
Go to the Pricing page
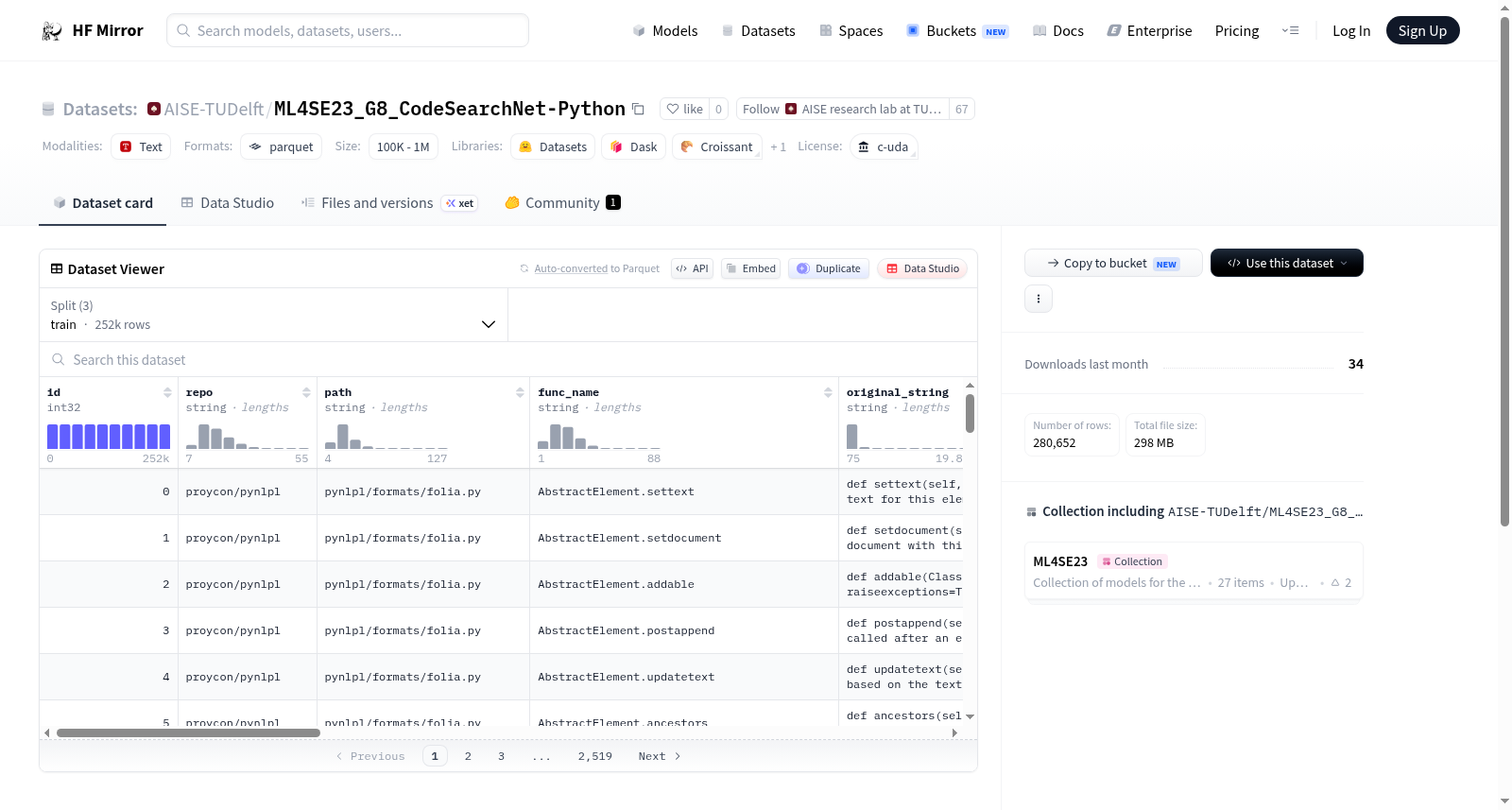1237,31
